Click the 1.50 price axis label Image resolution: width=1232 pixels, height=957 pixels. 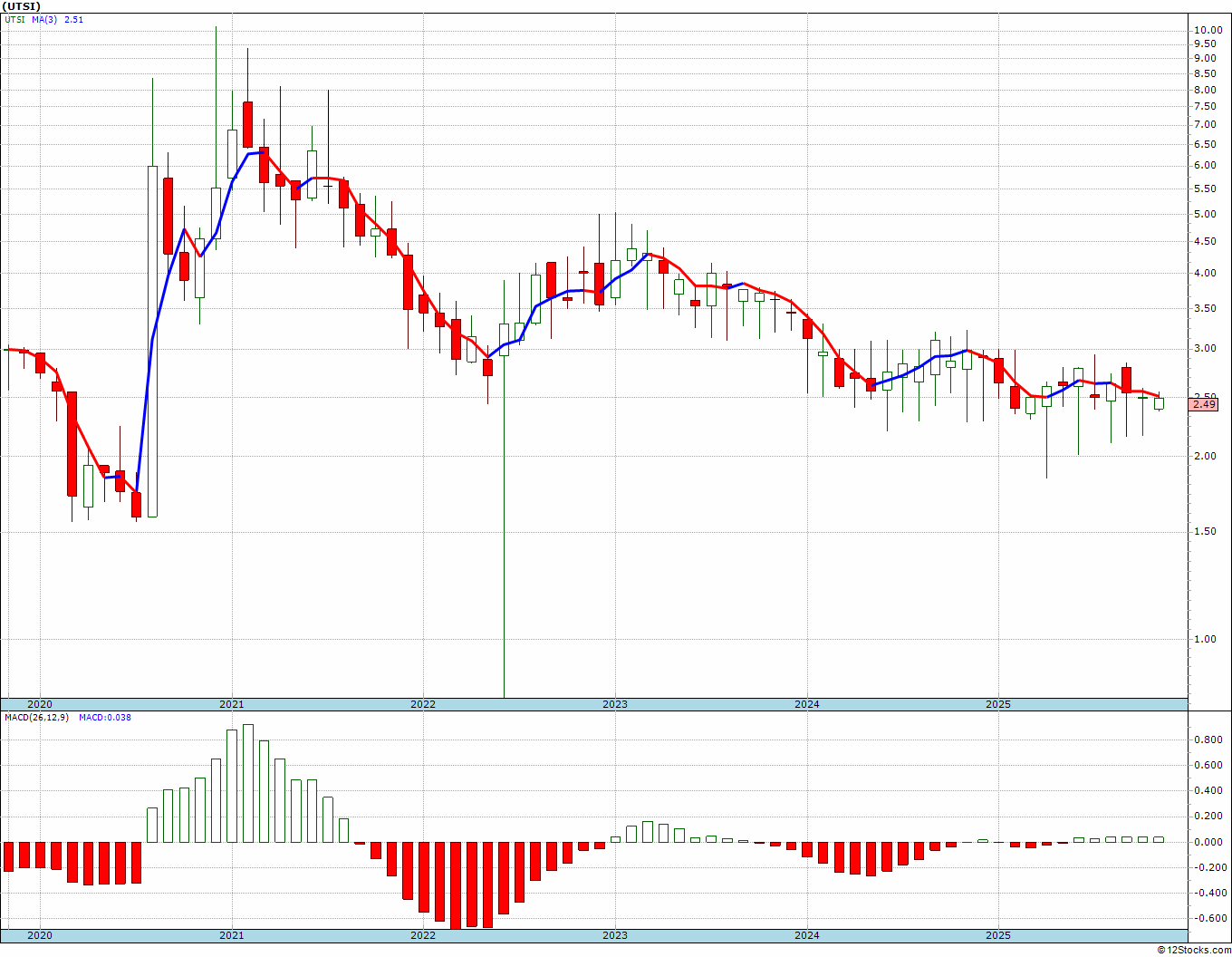(x=1204, y=531)
